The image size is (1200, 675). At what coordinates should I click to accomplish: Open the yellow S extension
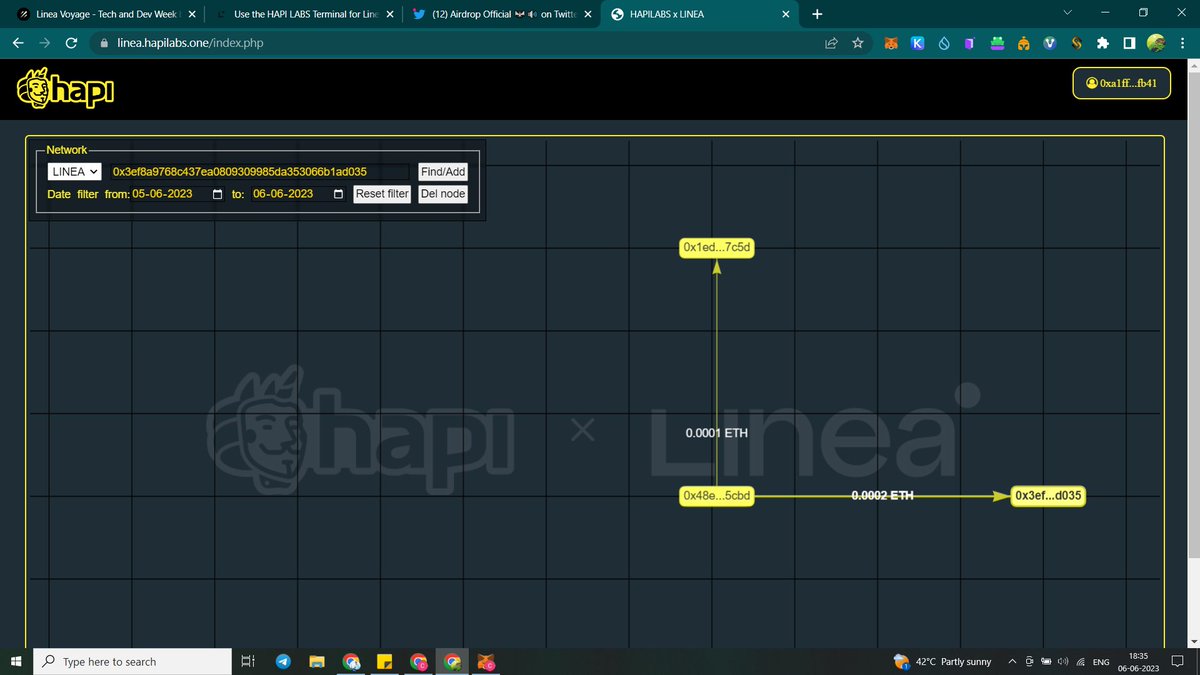click(x=1076, y=44)
